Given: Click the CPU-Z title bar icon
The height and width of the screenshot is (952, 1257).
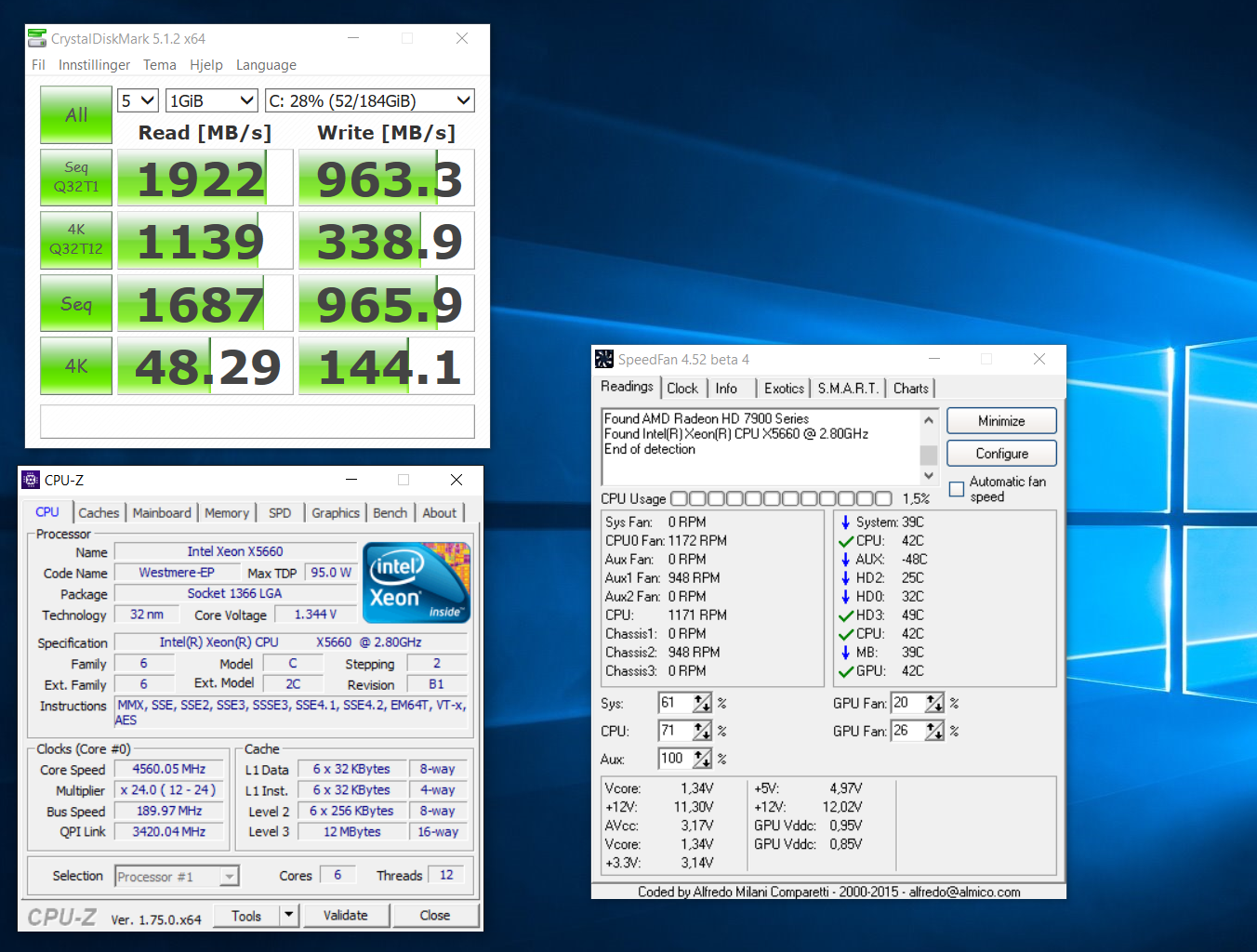Looking at the screenshot, I should [x=31, y=480].
